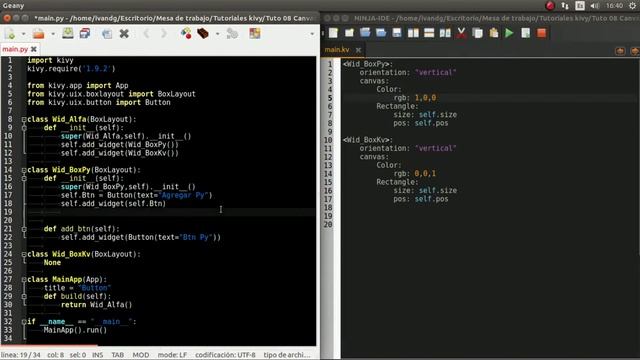Open the new-file template dropdown arrow in Geany
This screenshot has width=640, height=360.
pos(23,34)
